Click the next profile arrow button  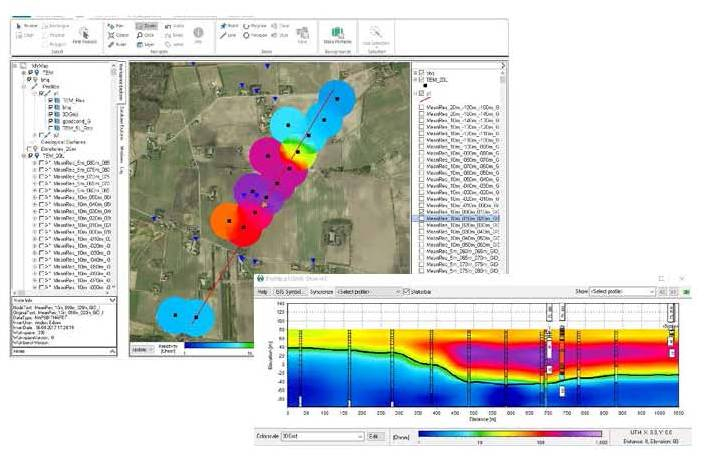(x=673, y=292)
